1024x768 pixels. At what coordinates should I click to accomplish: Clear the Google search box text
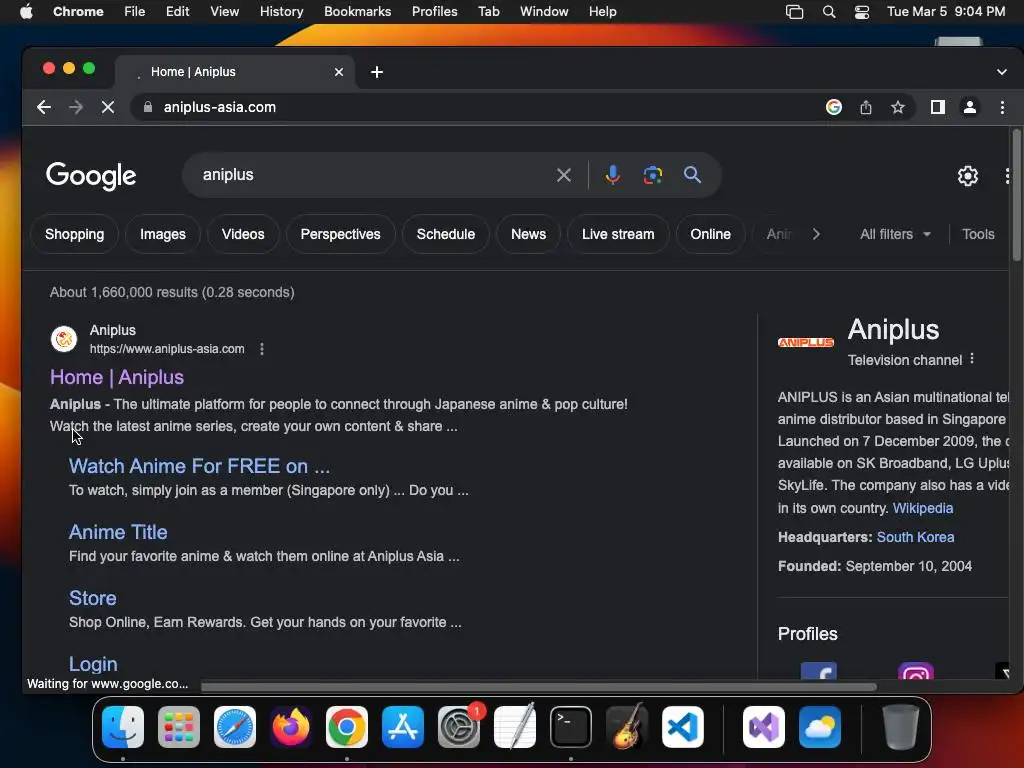pos(564,175)
